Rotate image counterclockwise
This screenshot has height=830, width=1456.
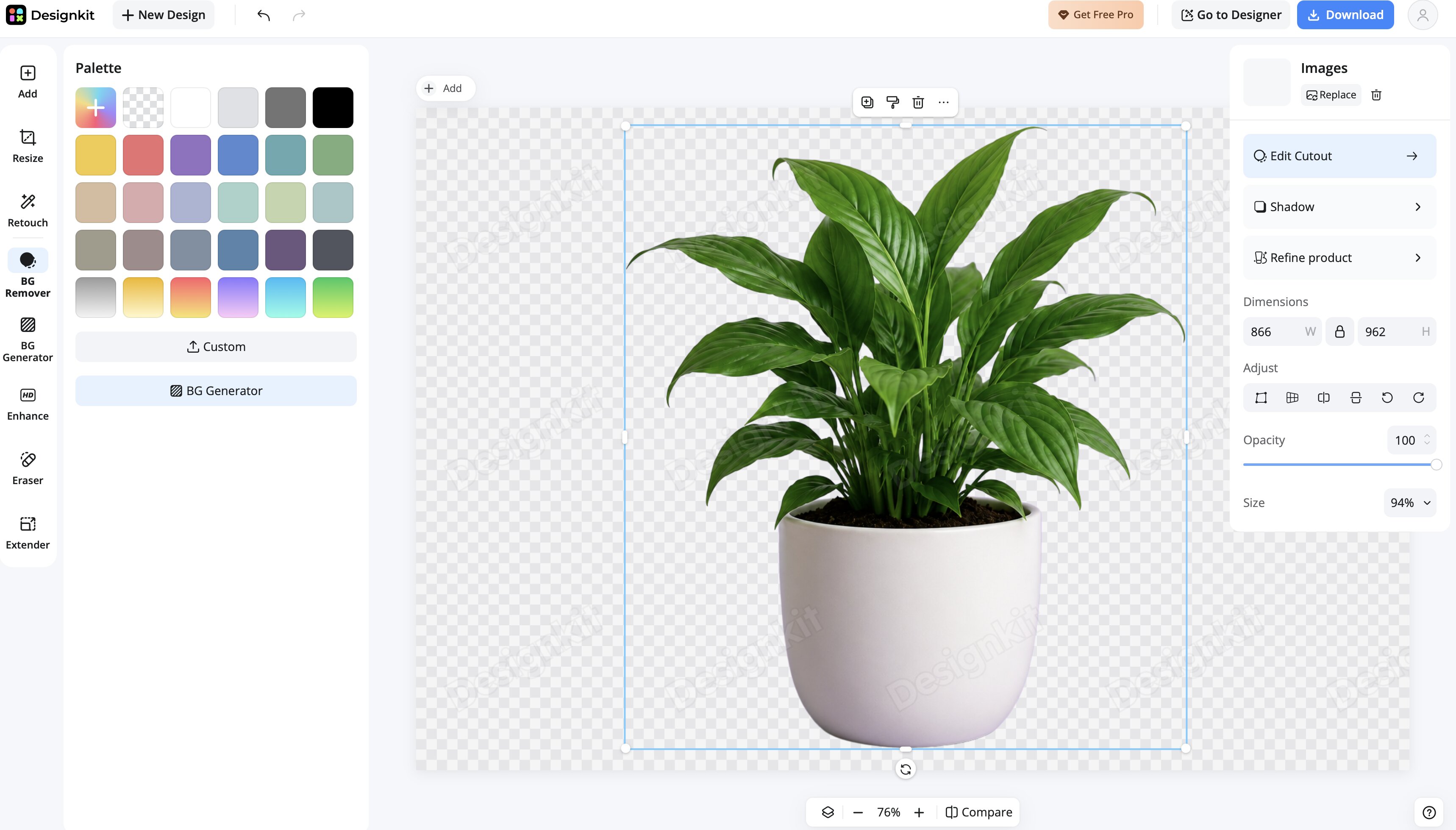(x=1387, y=398)
